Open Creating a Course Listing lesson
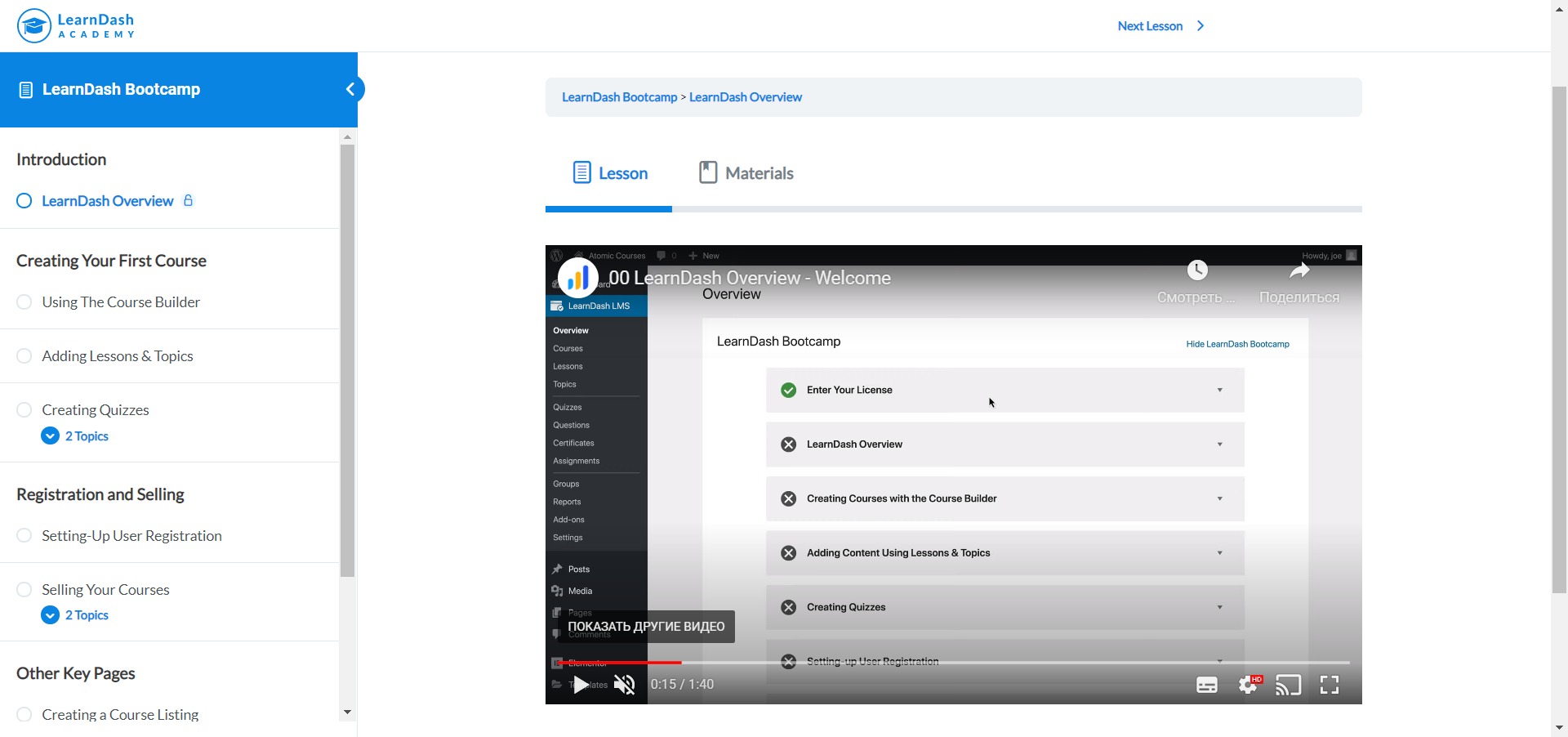Image resolution: width=1568 pixels, height=737 pixels. (x=120, y=715)
